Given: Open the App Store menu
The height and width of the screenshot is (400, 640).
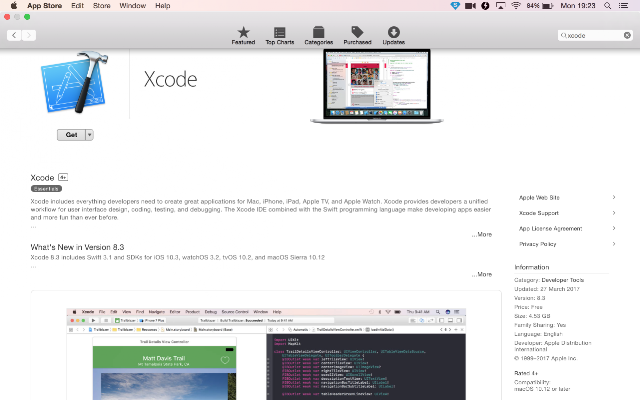Looking at the screenshot, I should (x=44, y=6).
